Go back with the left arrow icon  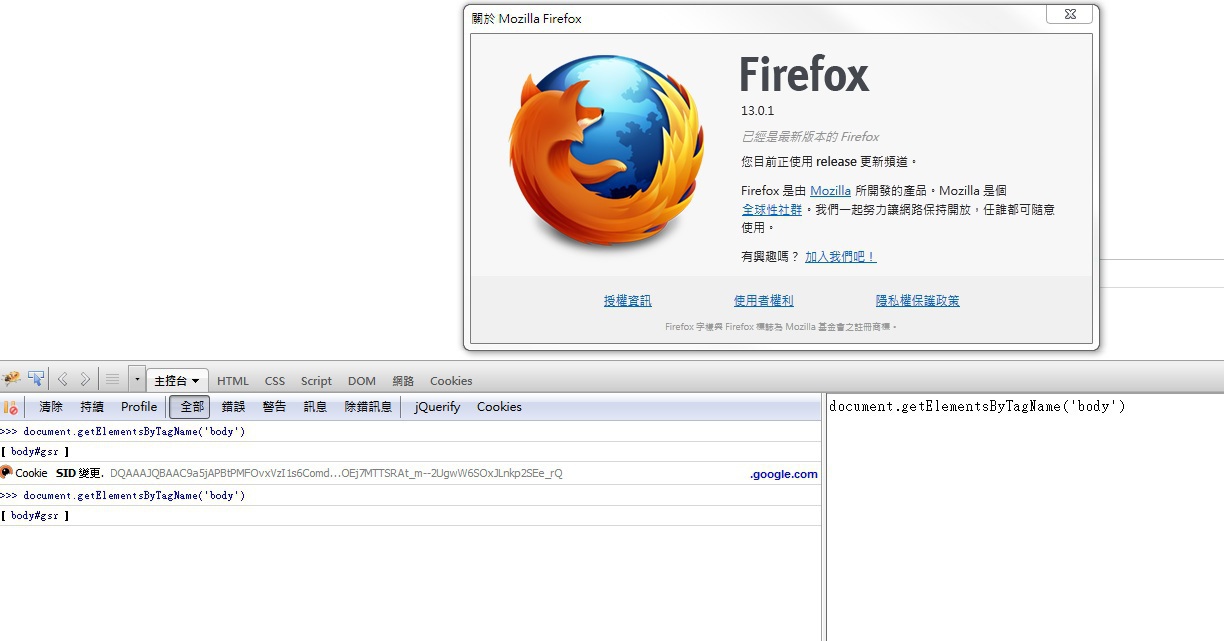[x=63, y=379]
